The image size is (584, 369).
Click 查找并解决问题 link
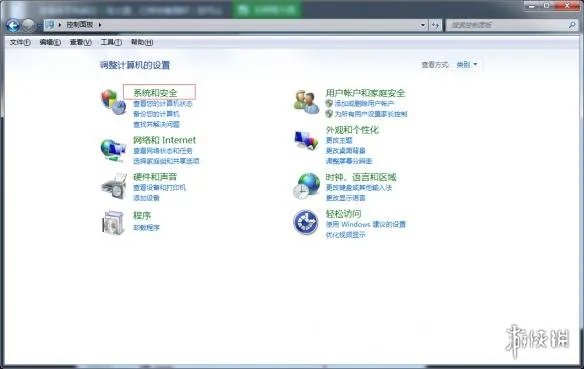156,124
